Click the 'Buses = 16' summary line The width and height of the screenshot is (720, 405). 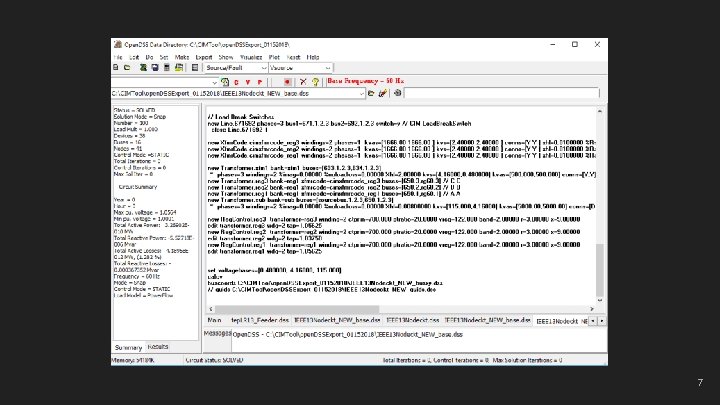(x=127, y=142)
